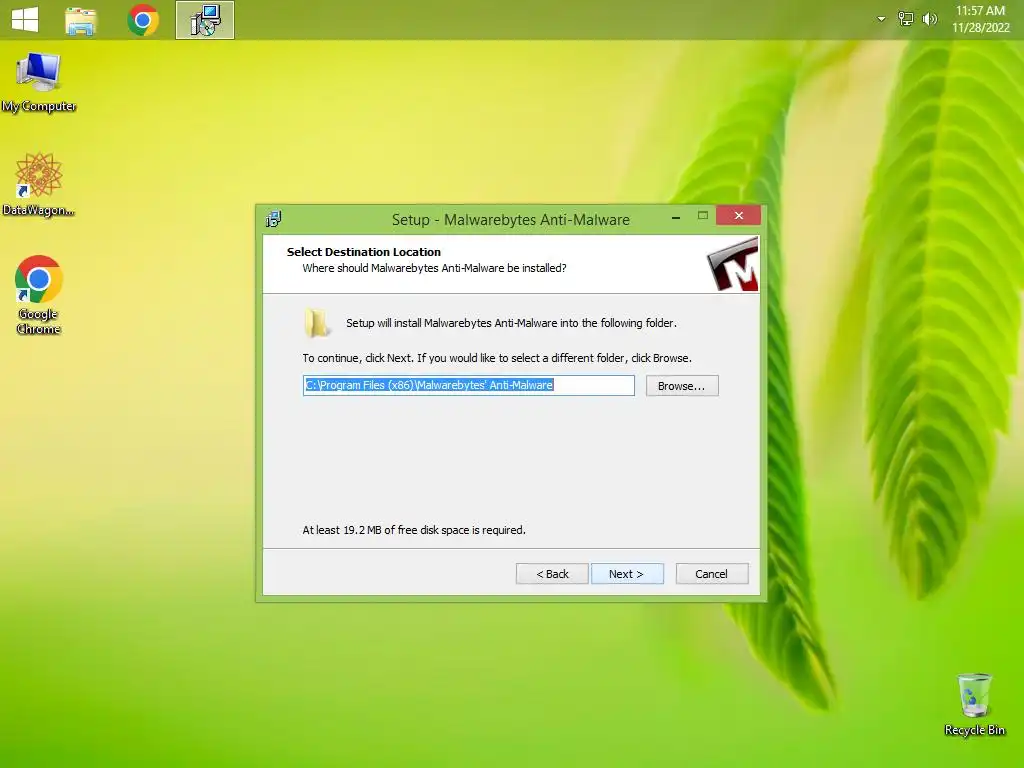1024x768 pixels.
Task: Click the Browse... button
Action: [682, 386]
